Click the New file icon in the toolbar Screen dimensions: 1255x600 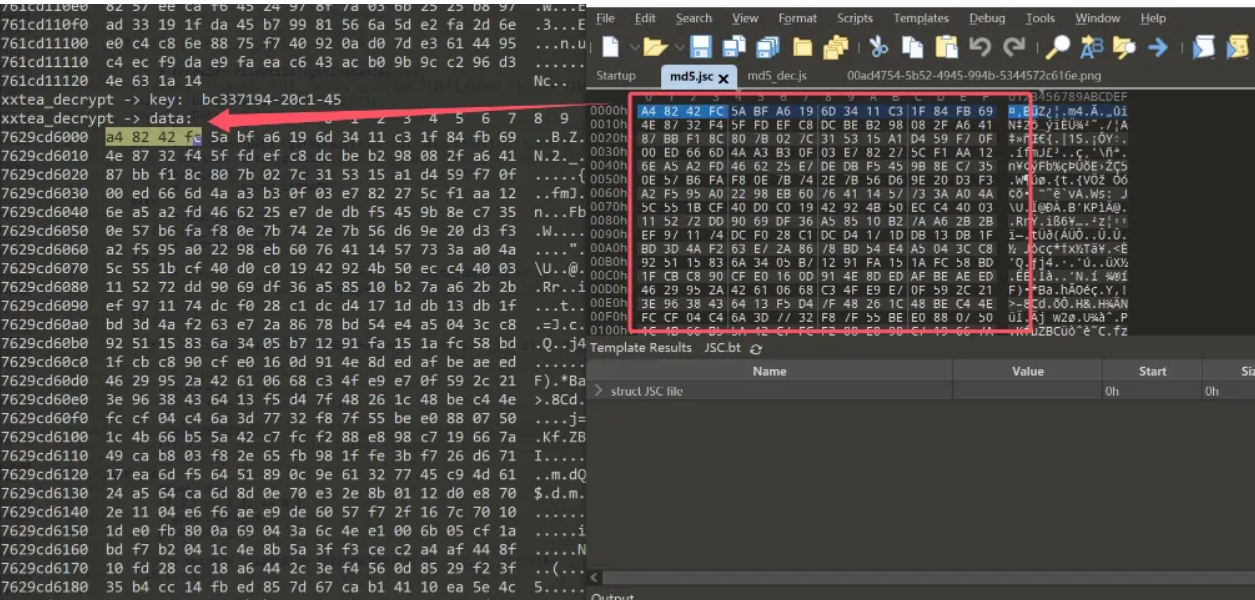click(x=610, y=46)
